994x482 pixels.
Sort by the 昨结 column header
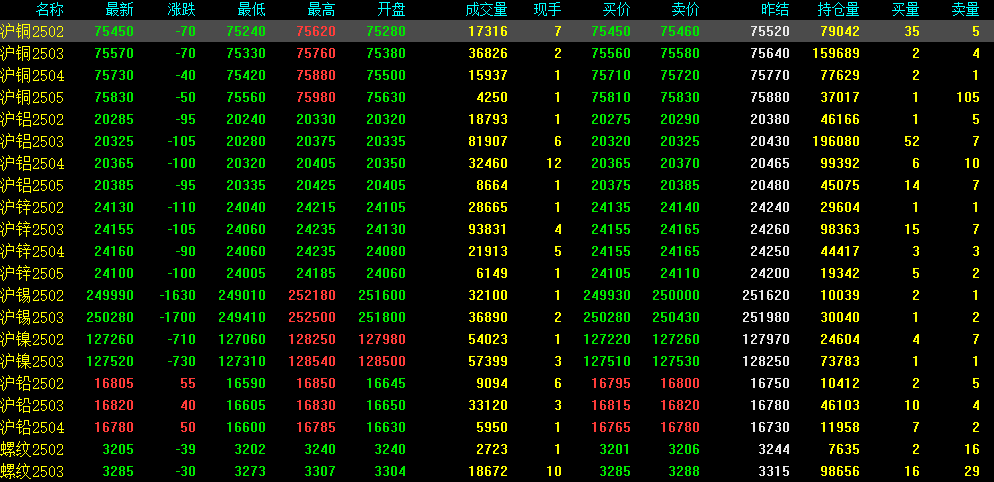coord(775,10)
